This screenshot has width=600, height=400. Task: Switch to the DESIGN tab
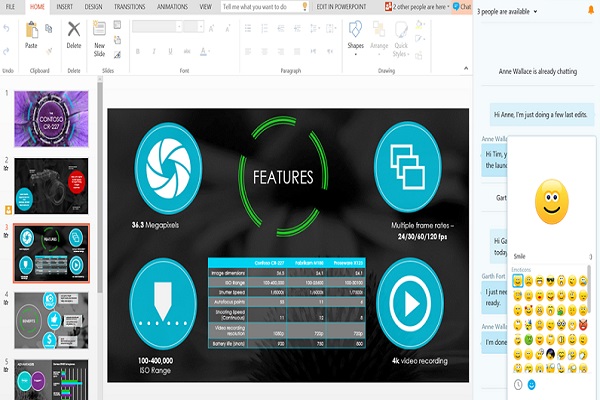pyautogui.click(x=93, y=7)
